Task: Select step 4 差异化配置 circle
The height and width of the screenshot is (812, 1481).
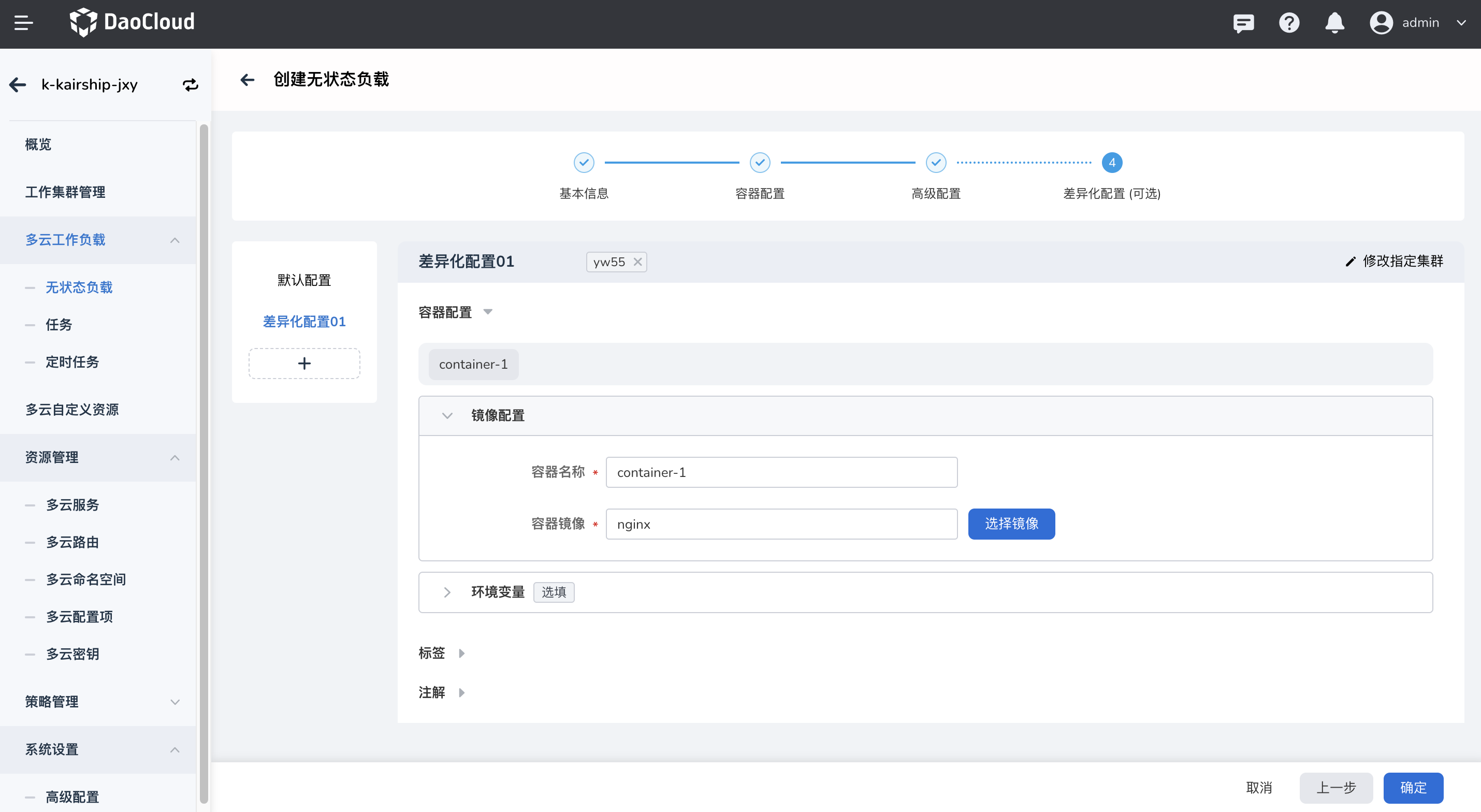Action: pyautogui.click(x=1111, y=163)
